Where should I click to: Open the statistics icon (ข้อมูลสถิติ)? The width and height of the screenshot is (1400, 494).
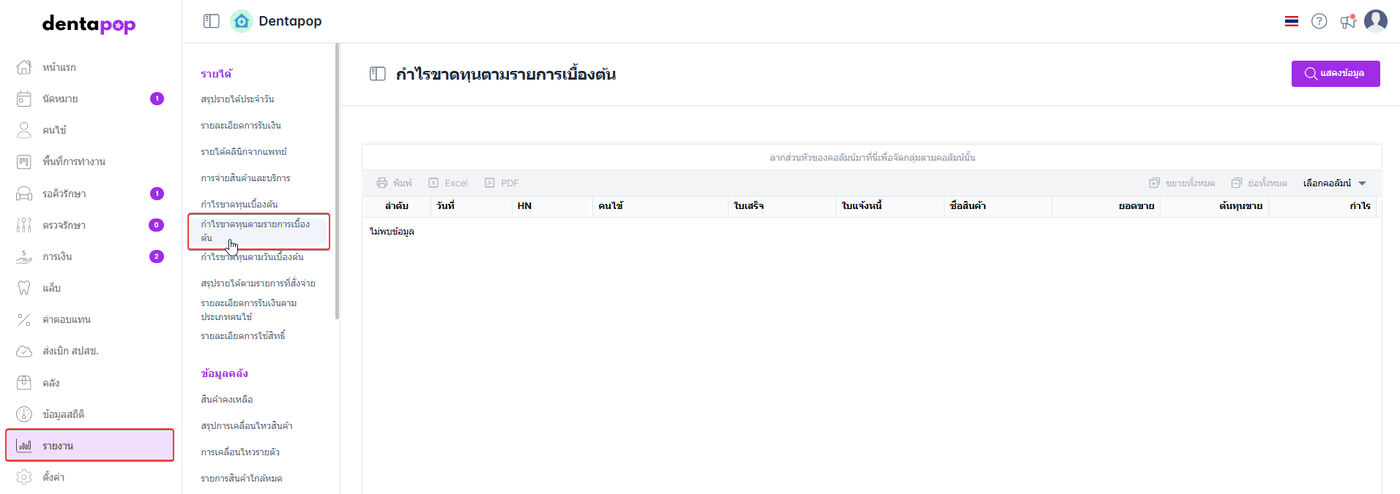(25, 414)
